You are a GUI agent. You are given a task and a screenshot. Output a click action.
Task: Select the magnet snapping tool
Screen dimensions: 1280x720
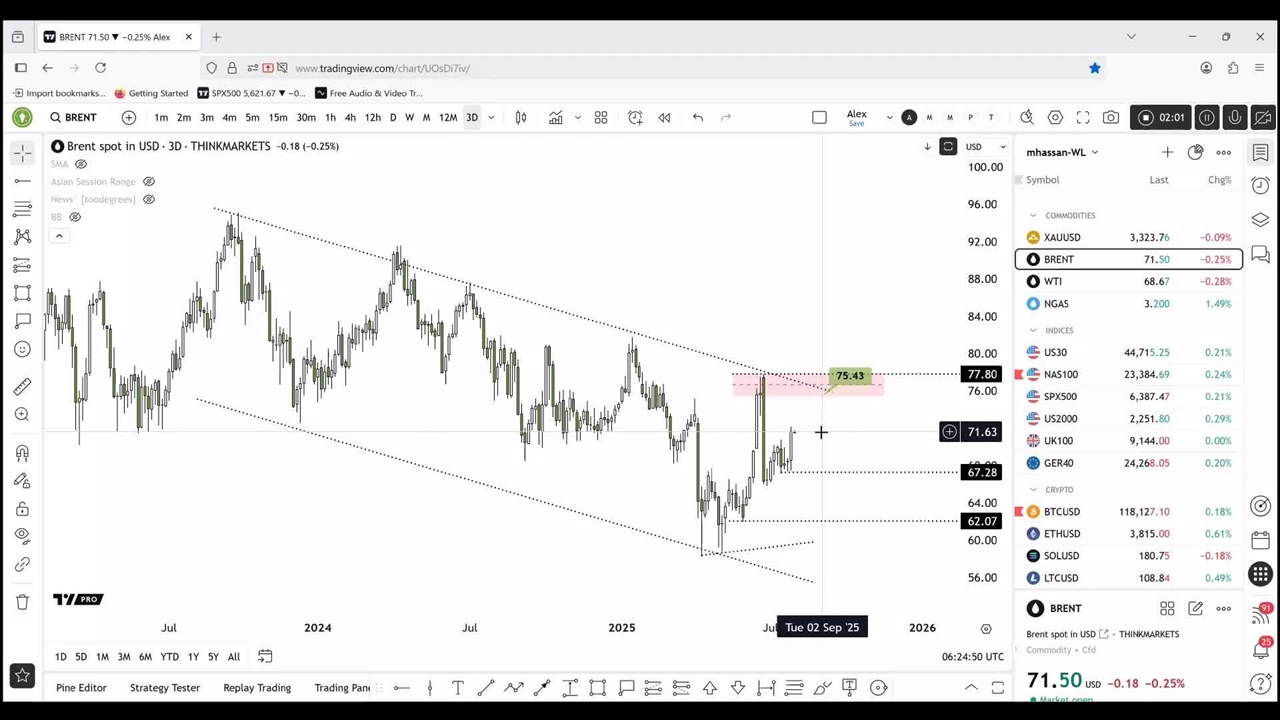point(22,453)
